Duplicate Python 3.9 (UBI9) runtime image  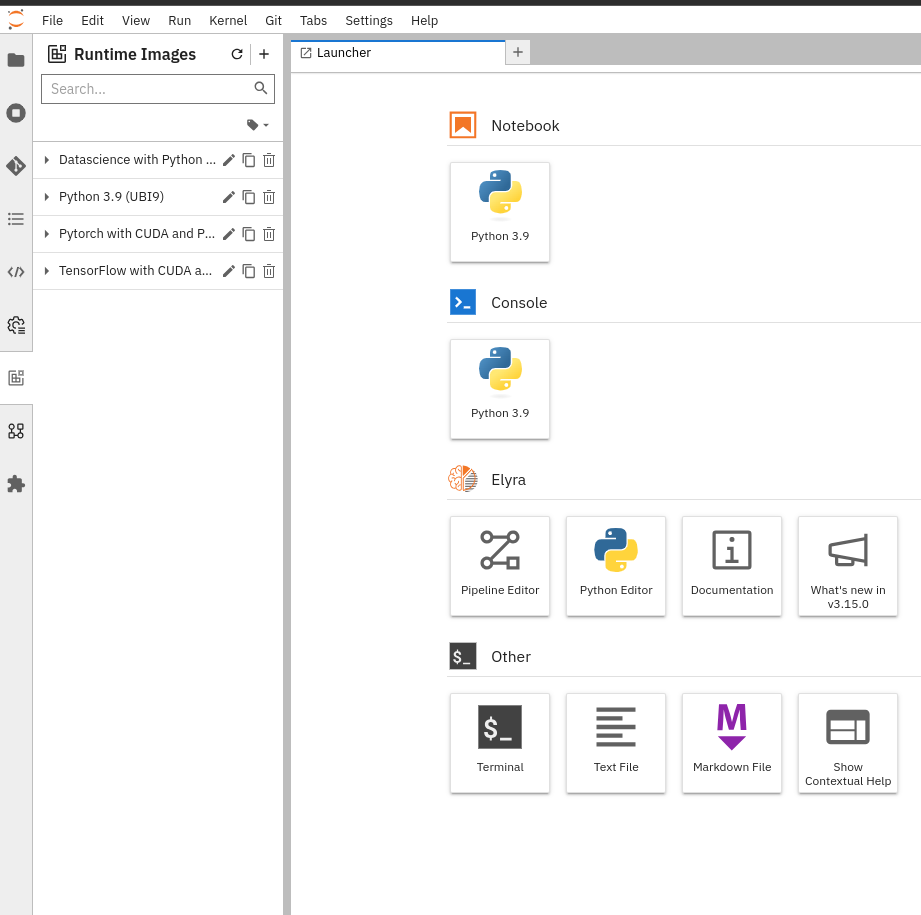249,197
